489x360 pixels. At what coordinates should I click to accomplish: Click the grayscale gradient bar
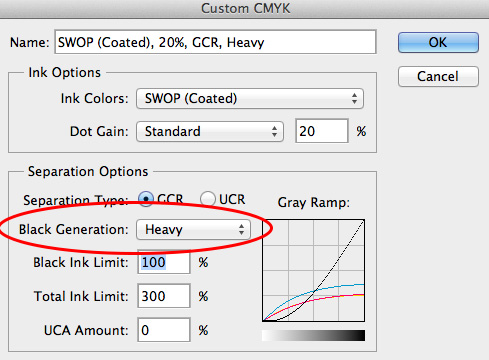pyautogui.click(x=313, y=335)
